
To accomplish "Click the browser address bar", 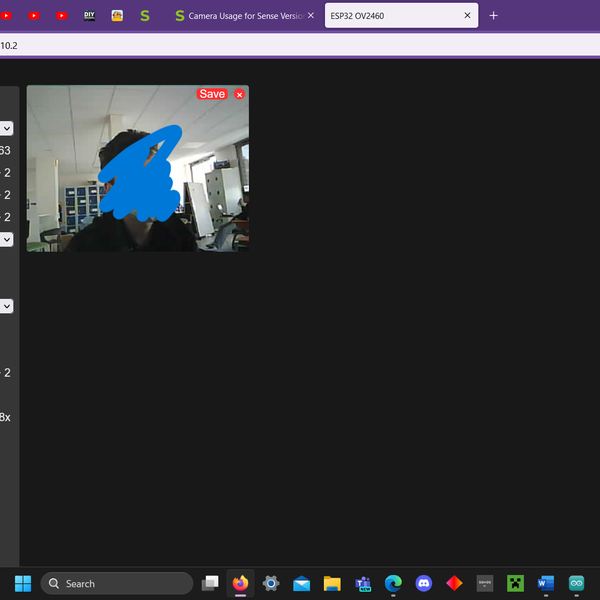I will tap(300, 46).
